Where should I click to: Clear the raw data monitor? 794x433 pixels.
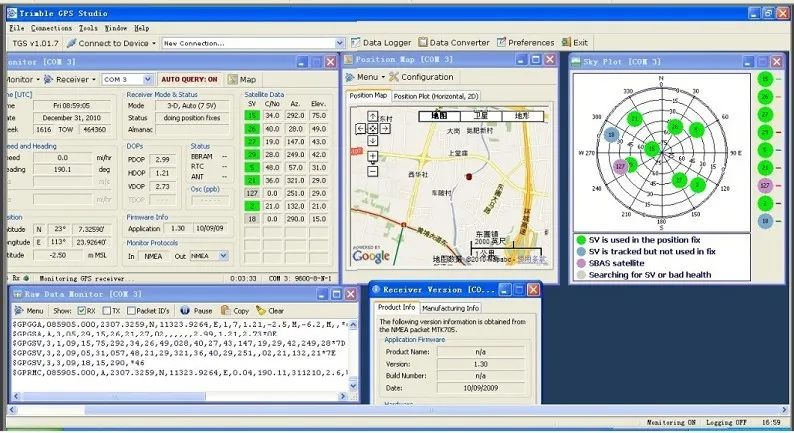(275, 311)
